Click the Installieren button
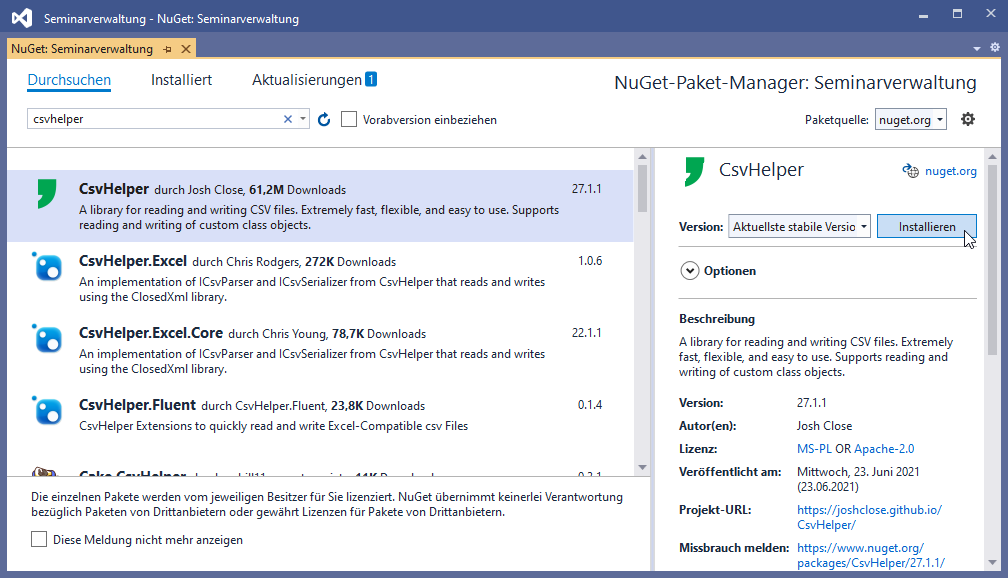The image size is (1008, 578). (926, 227)
